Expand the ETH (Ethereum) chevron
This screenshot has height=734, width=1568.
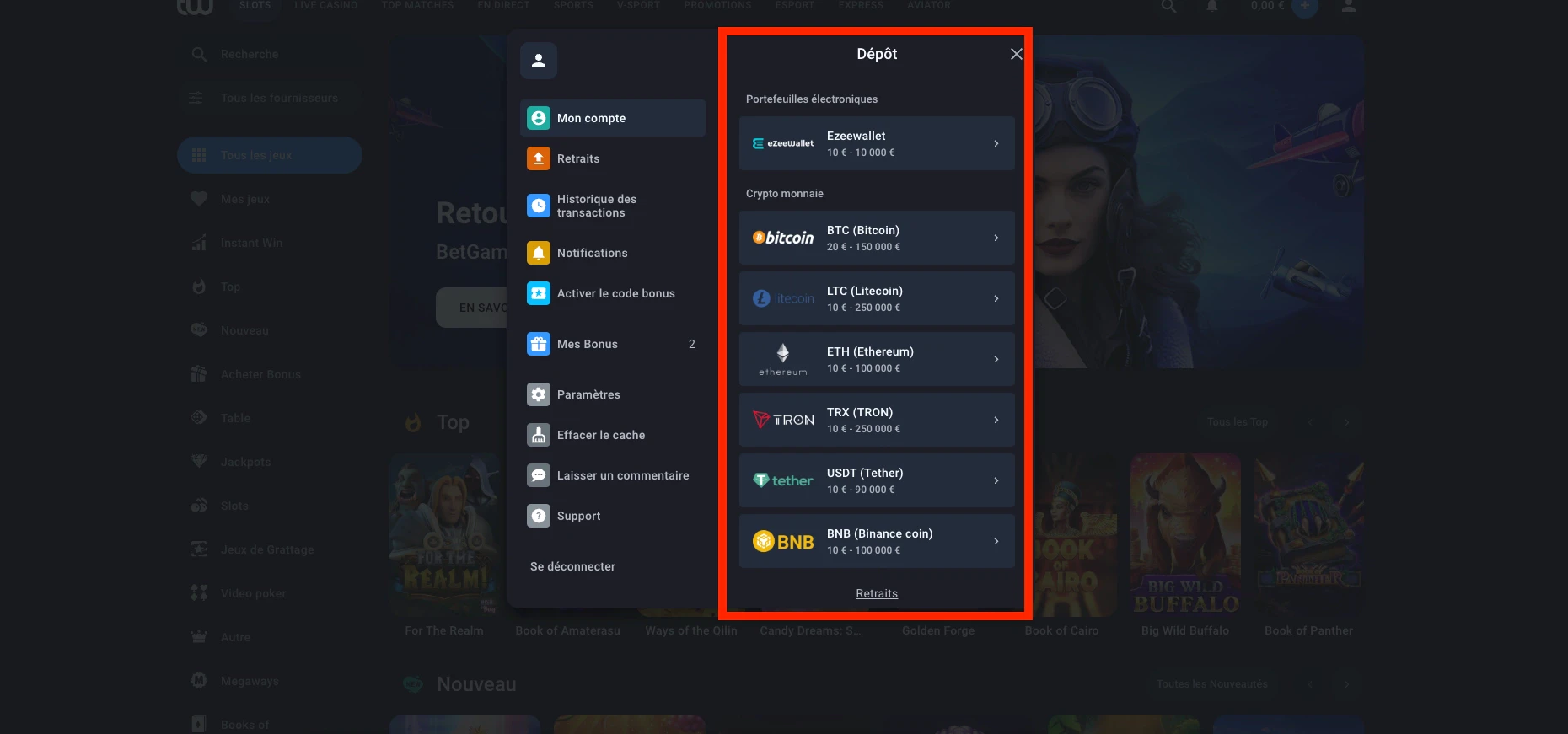tap(996, 359)
